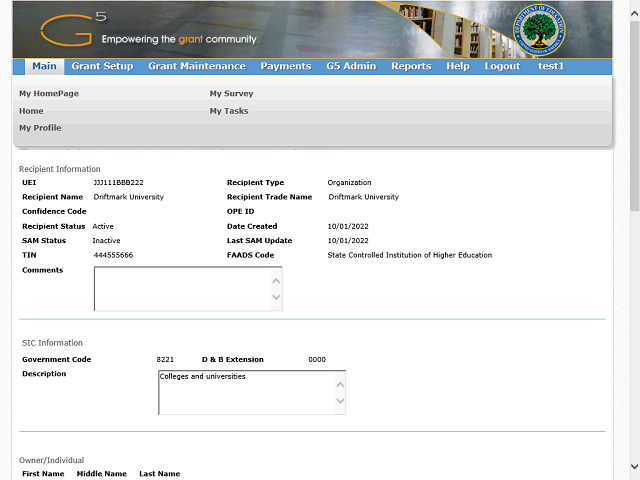Click the Description box scroll-up arrow
The height and width of the screenshot is (480, 640).
click(x=340, y=384)
